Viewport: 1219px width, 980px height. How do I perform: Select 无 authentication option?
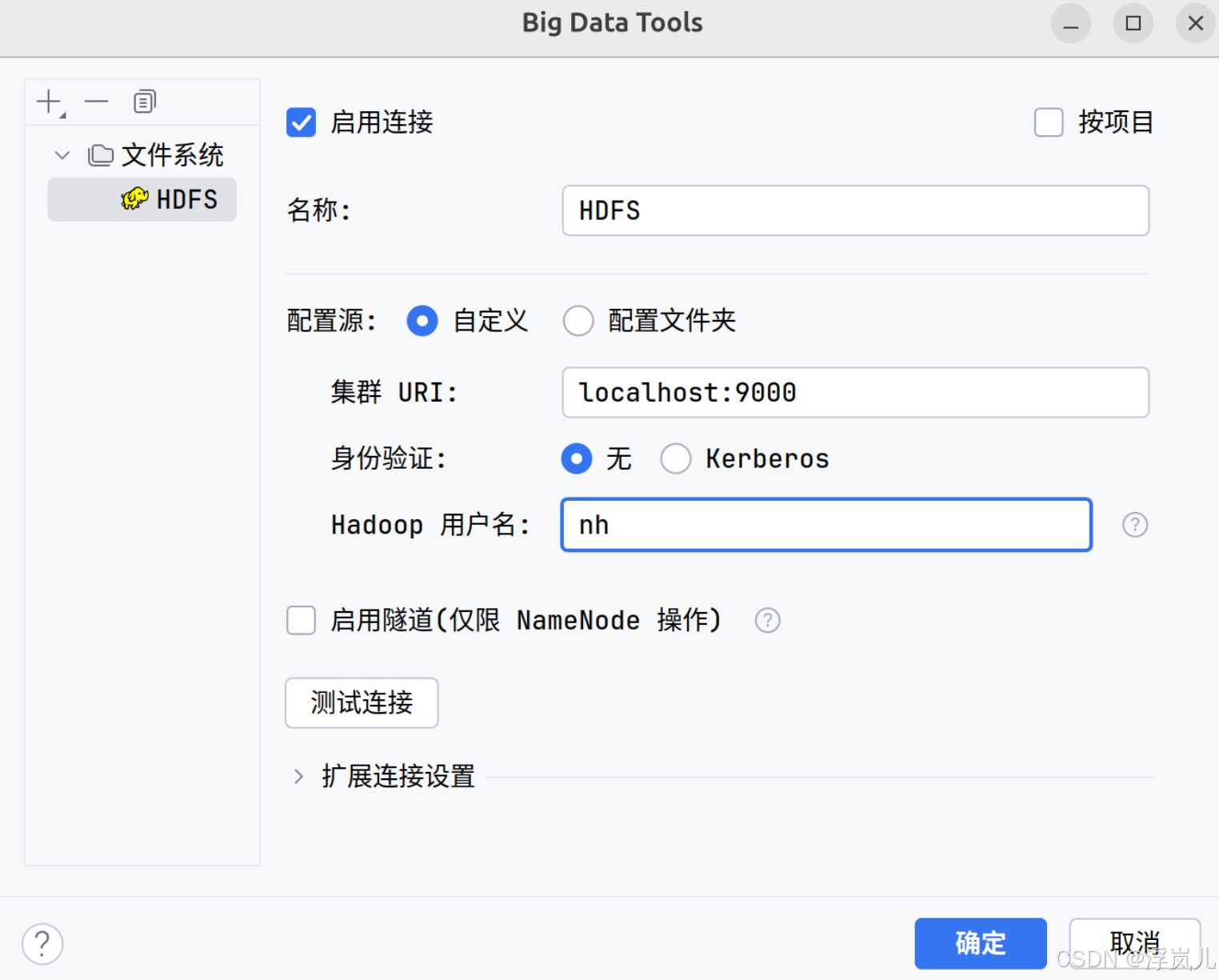[577, 458]
